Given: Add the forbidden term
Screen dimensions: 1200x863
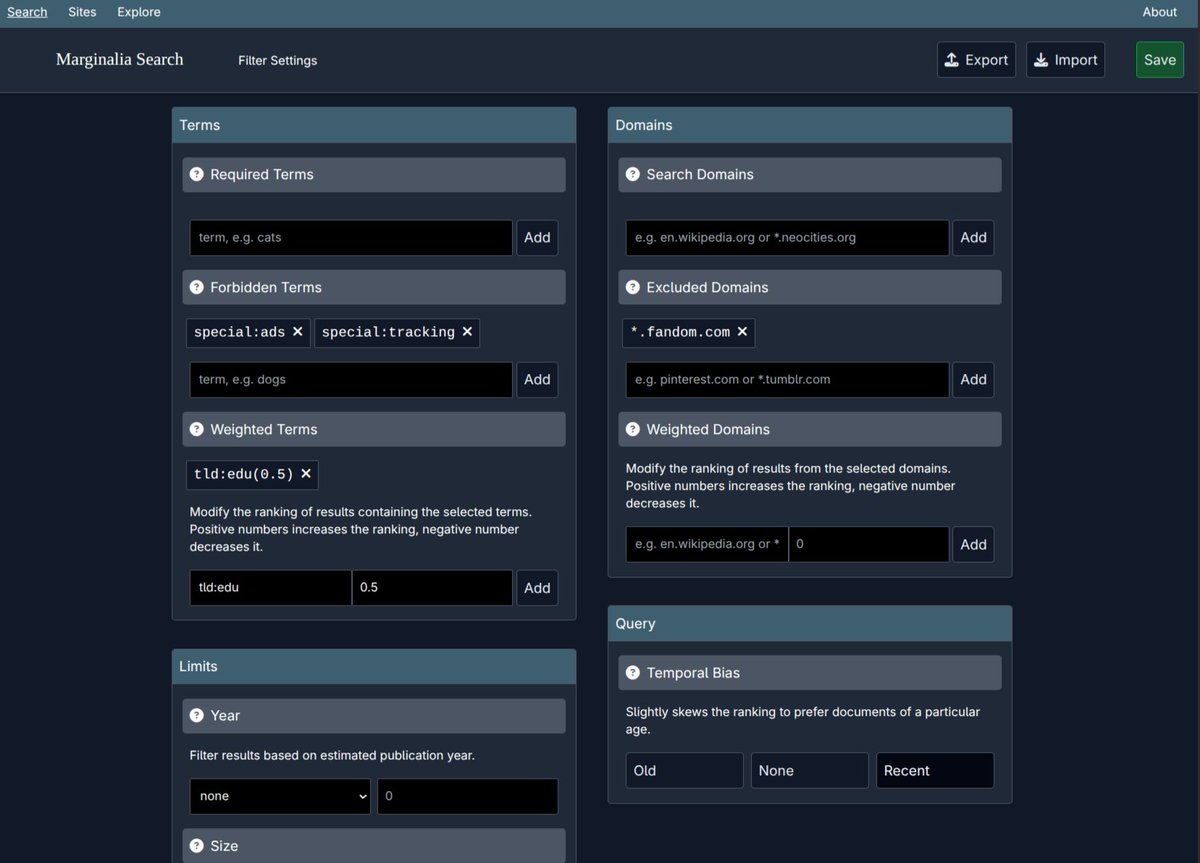Looking at the screenshot, I should pos(537,379).
